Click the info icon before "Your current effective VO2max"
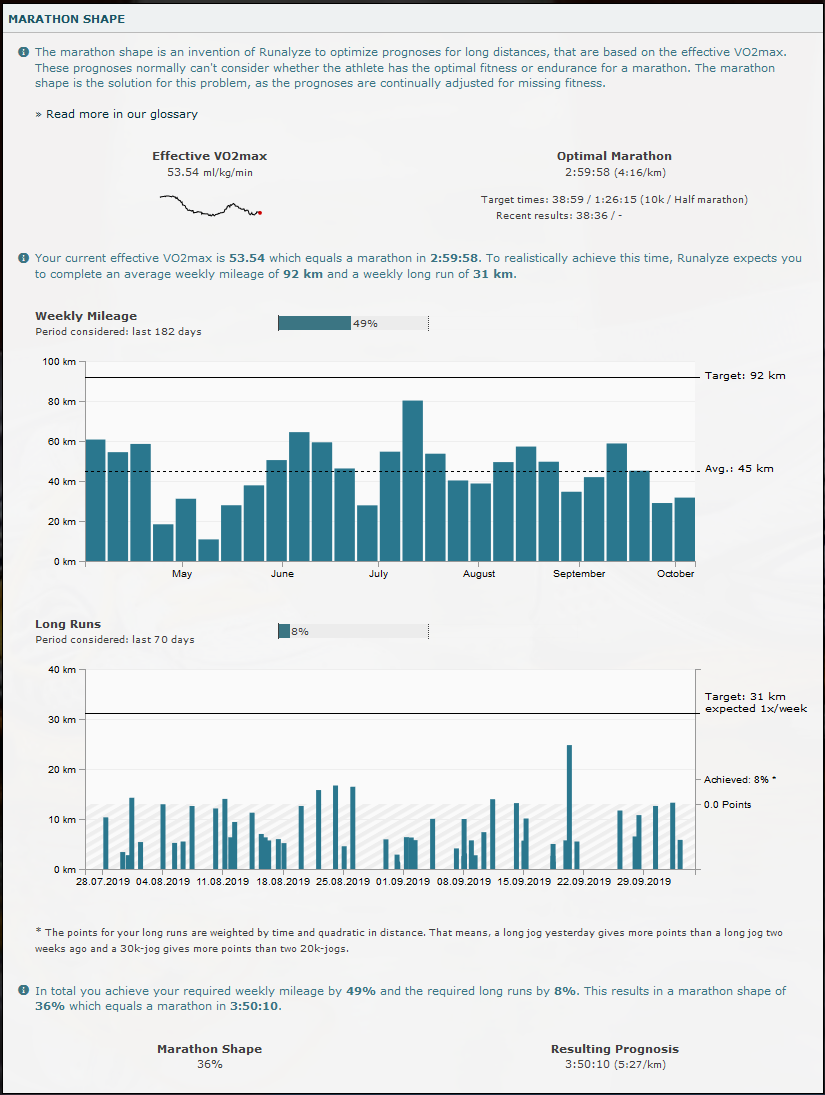 (x=23, y=258)
